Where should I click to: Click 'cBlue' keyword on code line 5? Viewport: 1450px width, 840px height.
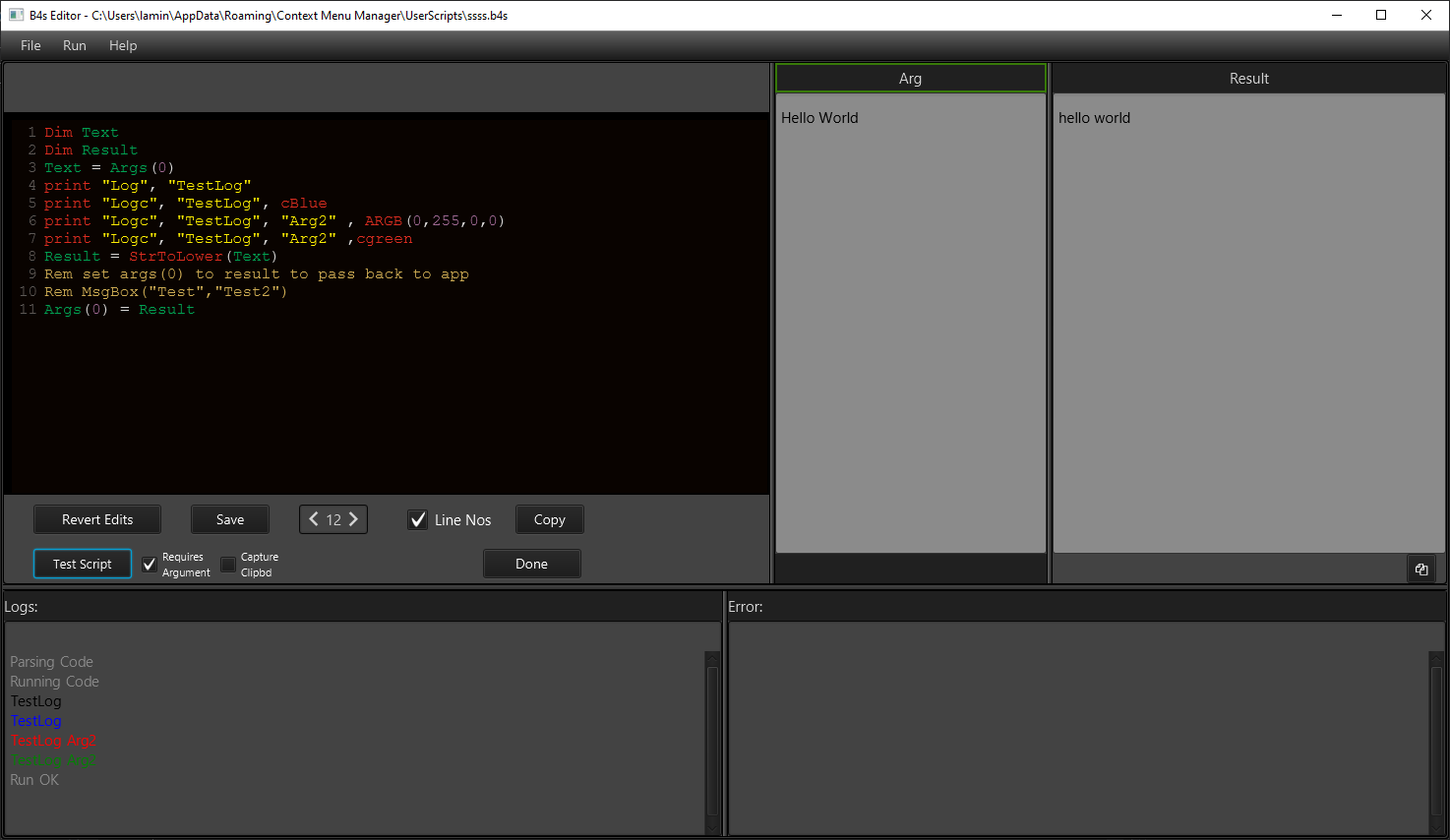pyautogui.click(x=304, y=204)
